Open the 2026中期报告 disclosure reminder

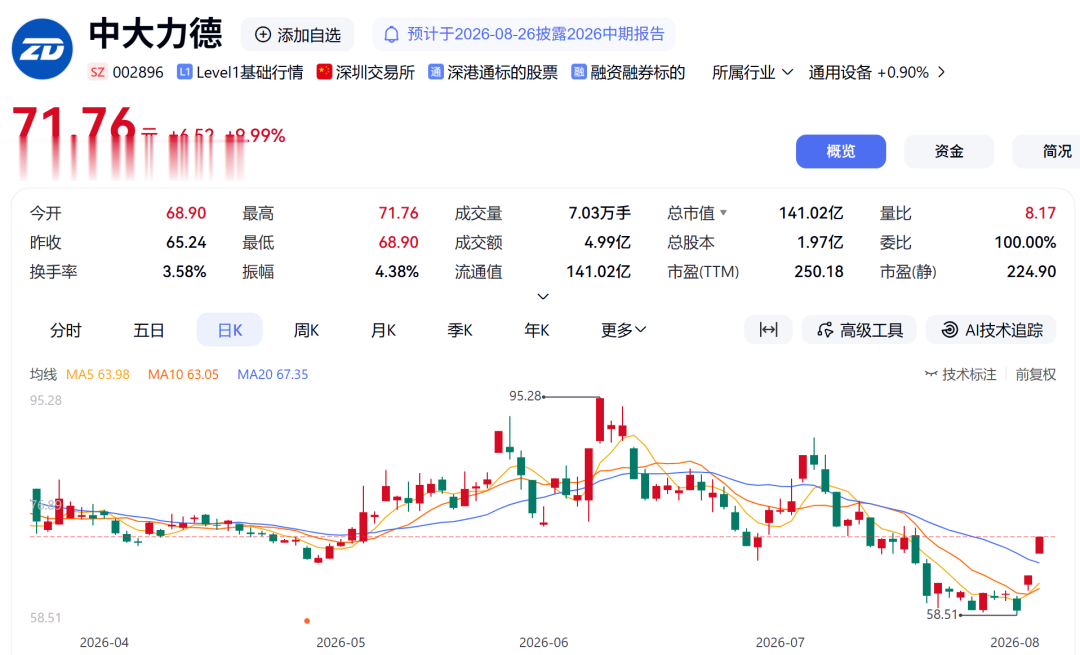click(523, 34)
